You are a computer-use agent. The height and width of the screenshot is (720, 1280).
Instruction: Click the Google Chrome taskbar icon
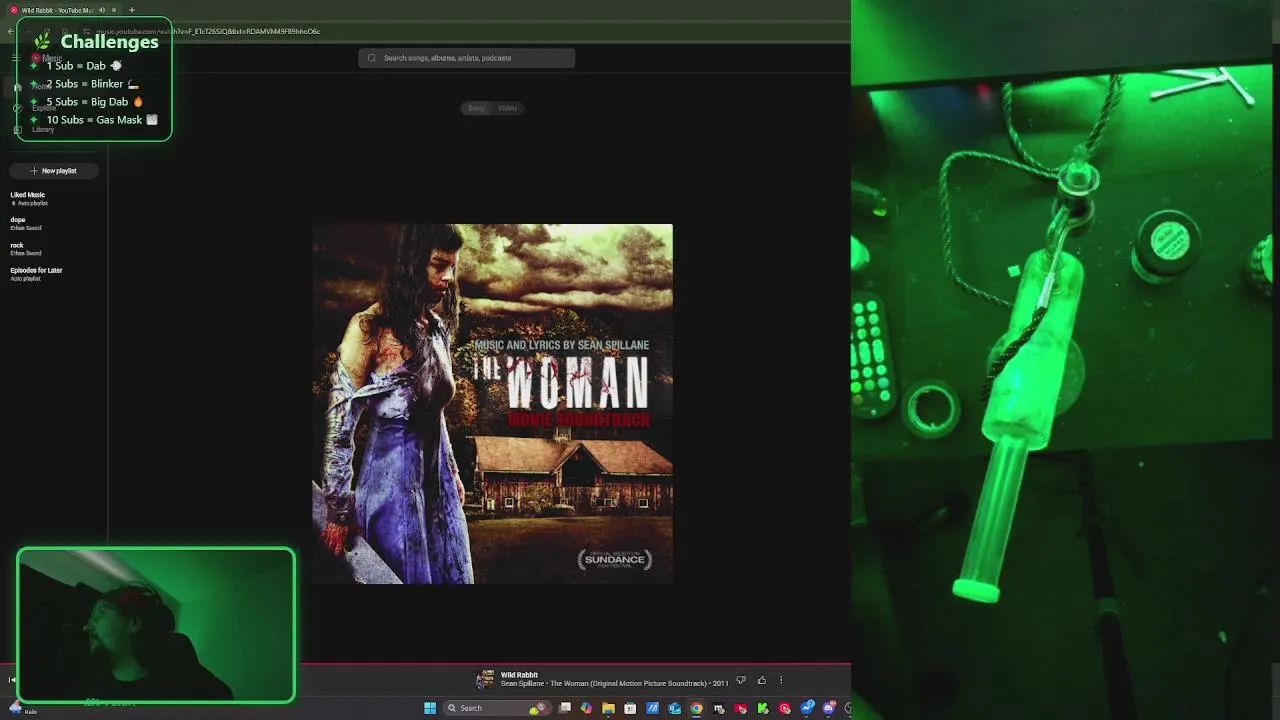[x=697, y=708]
